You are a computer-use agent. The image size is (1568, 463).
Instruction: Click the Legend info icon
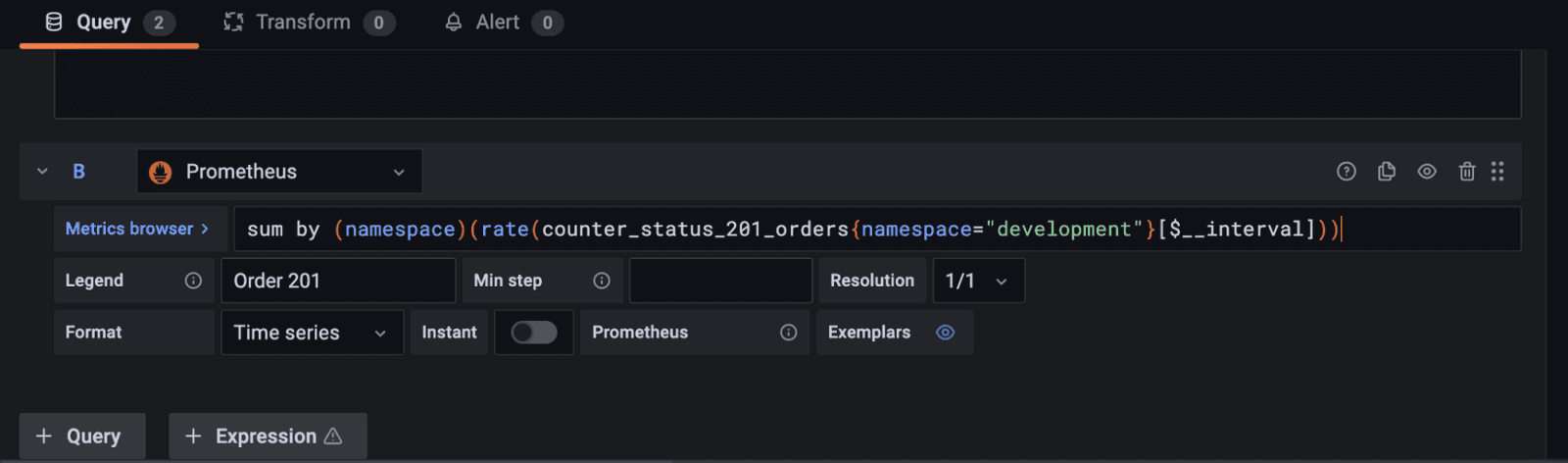point(193,281)
